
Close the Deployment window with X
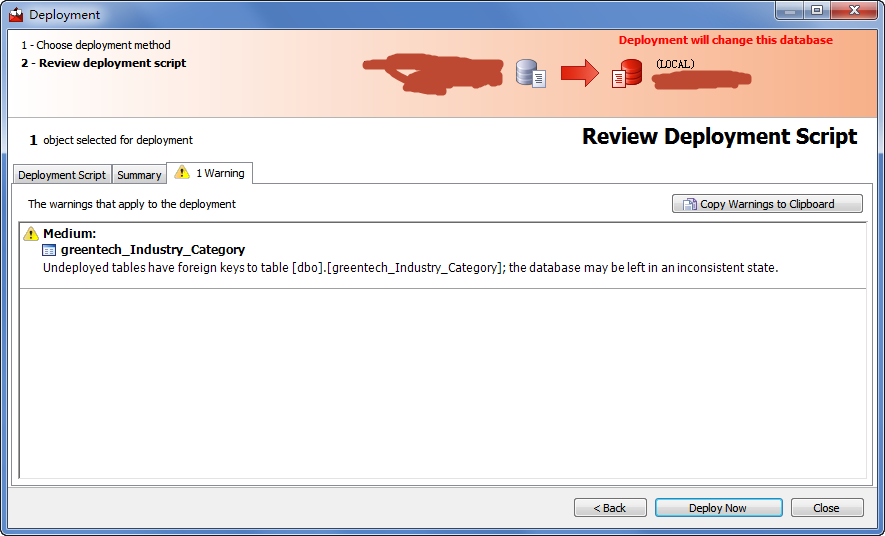[854, 11]
